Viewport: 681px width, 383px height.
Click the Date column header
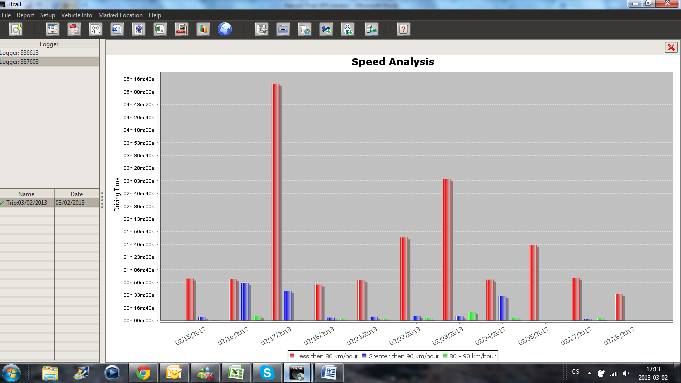pos(77,194)
